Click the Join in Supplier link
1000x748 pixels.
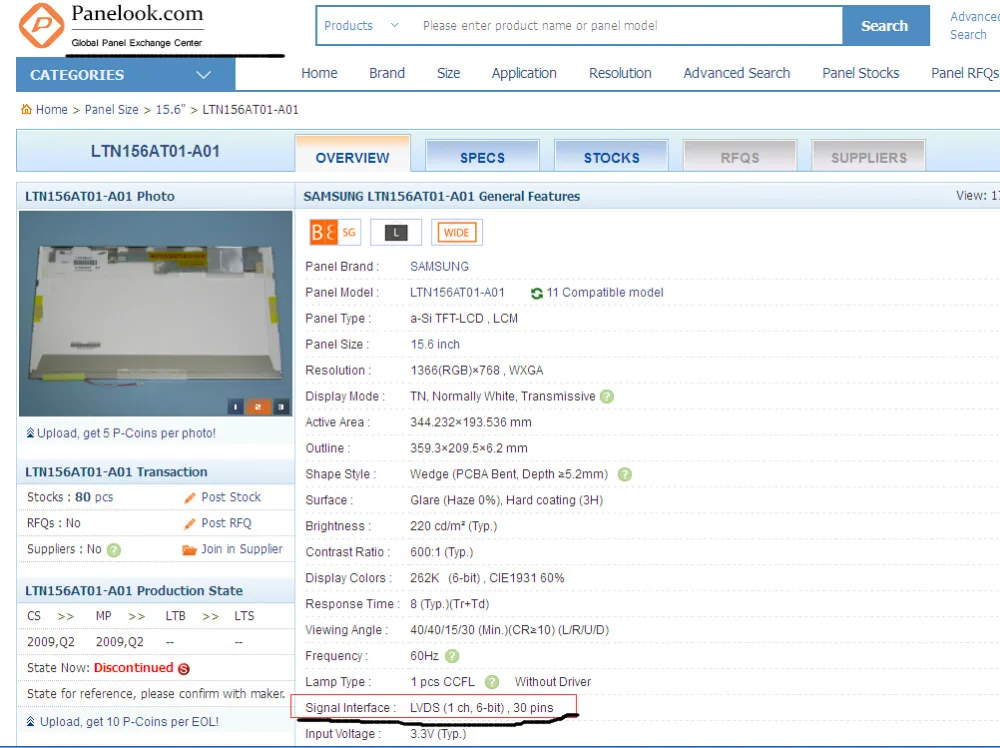tap(242, 549)
